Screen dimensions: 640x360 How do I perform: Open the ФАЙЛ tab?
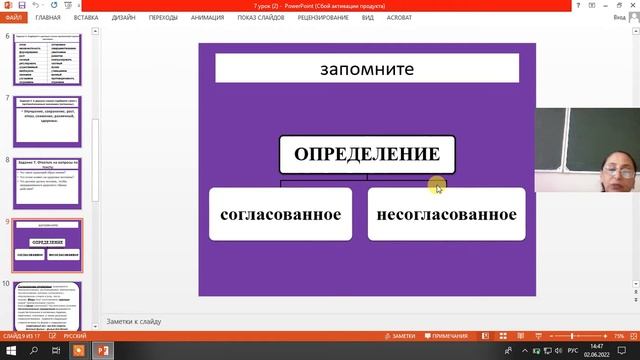[13, 18]
